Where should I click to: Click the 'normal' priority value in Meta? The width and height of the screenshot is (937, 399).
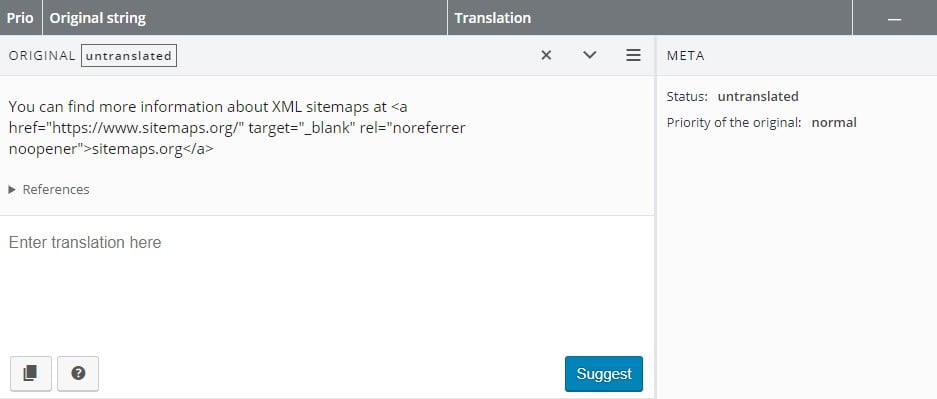click(834, 122)
